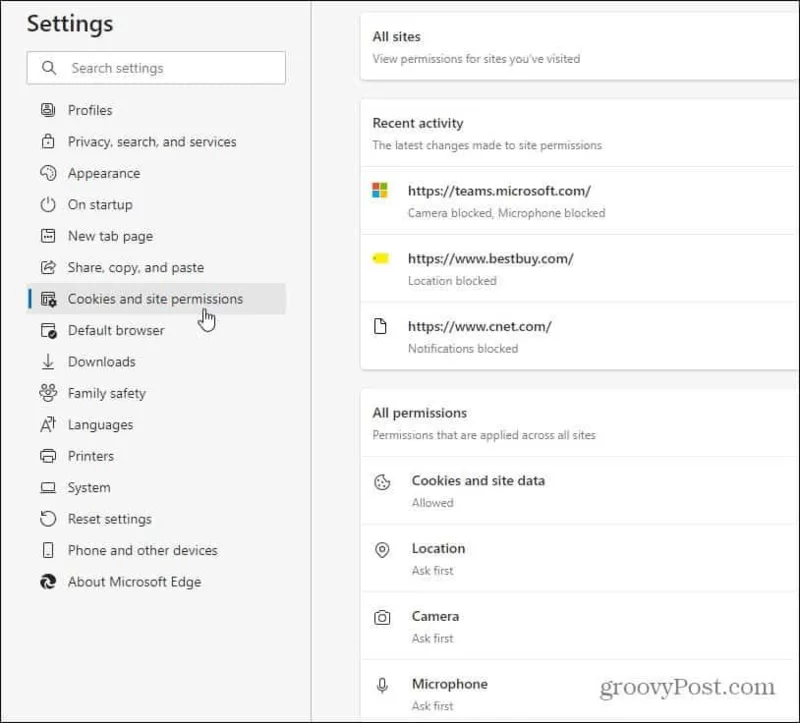Open Camera permission settings
This screenshot has height=723, width=800.
[580, 627]
